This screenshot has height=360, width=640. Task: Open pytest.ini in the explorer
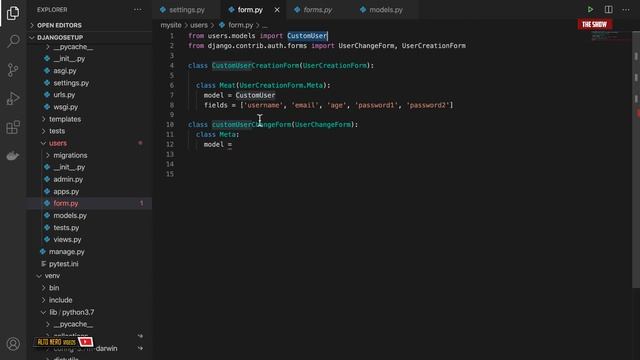pos(64,264)
